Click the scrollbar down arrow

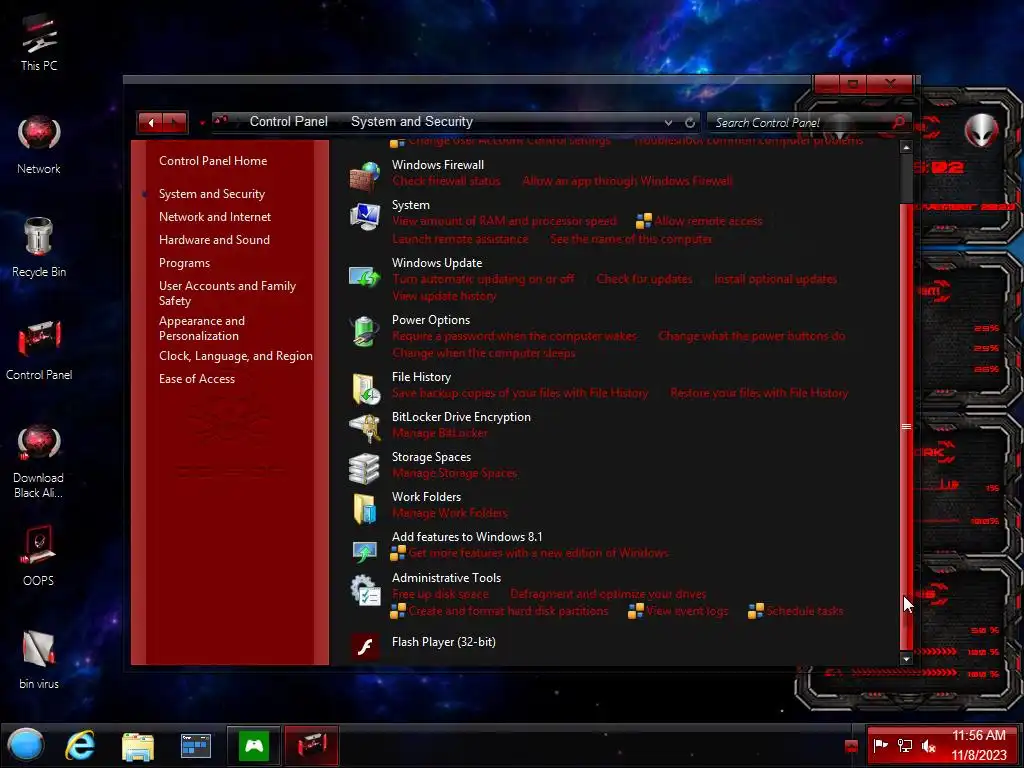[906, 659]
